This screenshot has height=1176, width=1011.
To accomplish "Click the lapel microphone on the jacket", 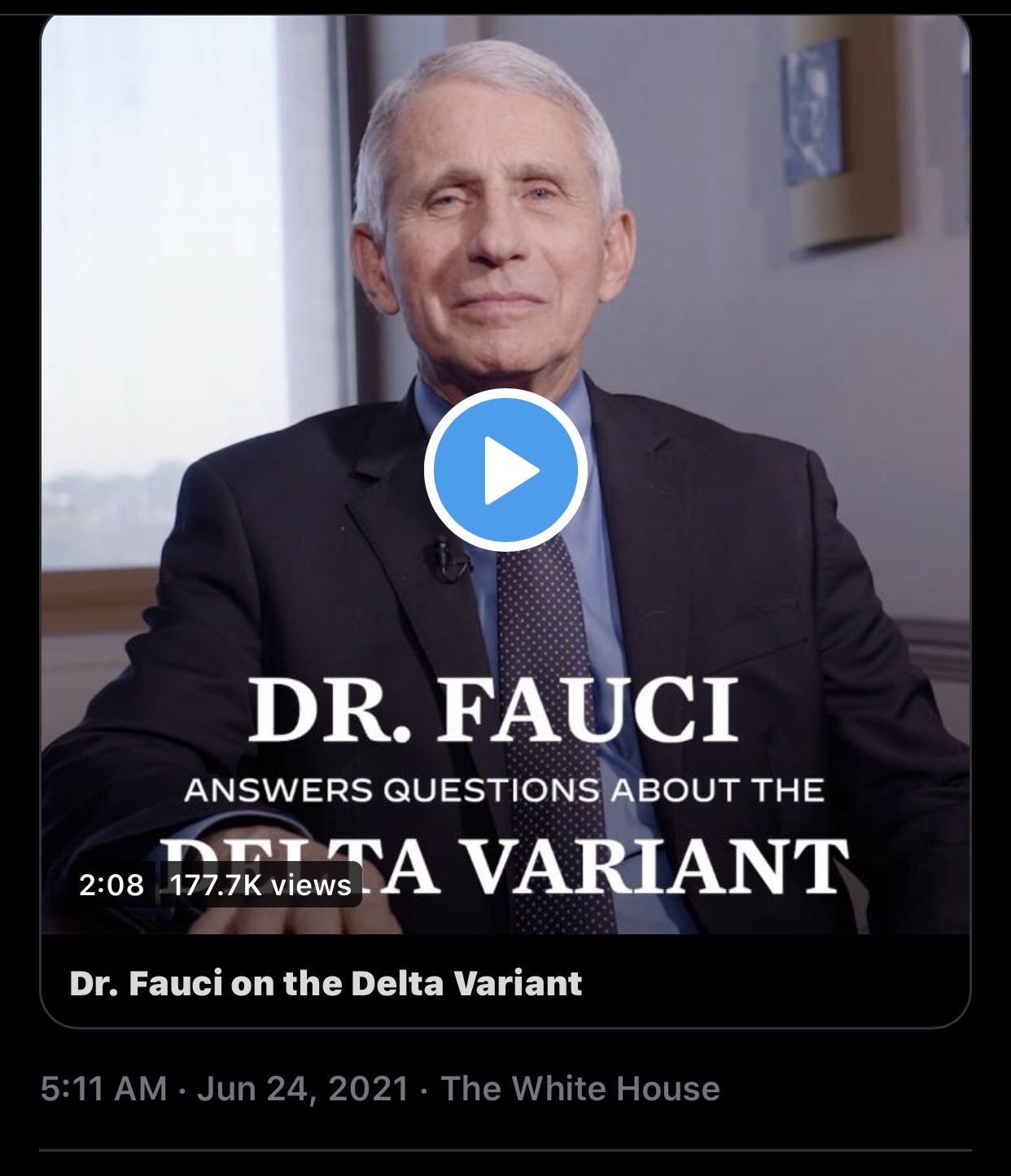I will coord(445,562).
